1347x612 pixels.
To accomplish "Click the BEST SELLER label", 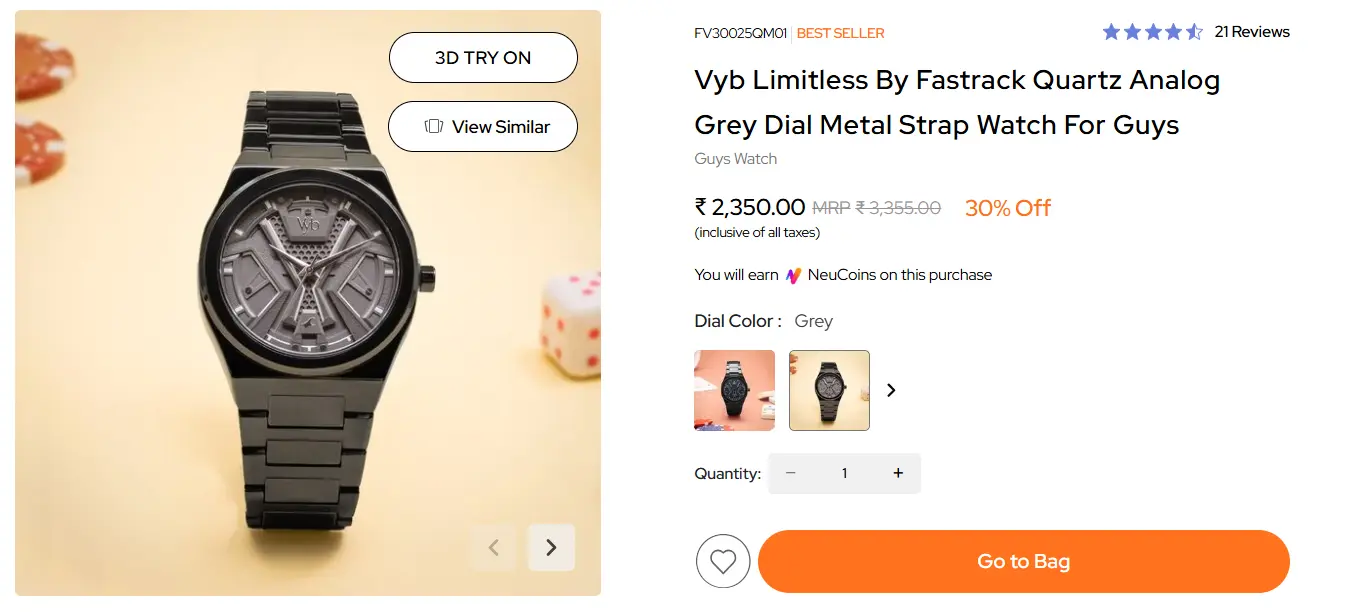I will tap(841, 33).
